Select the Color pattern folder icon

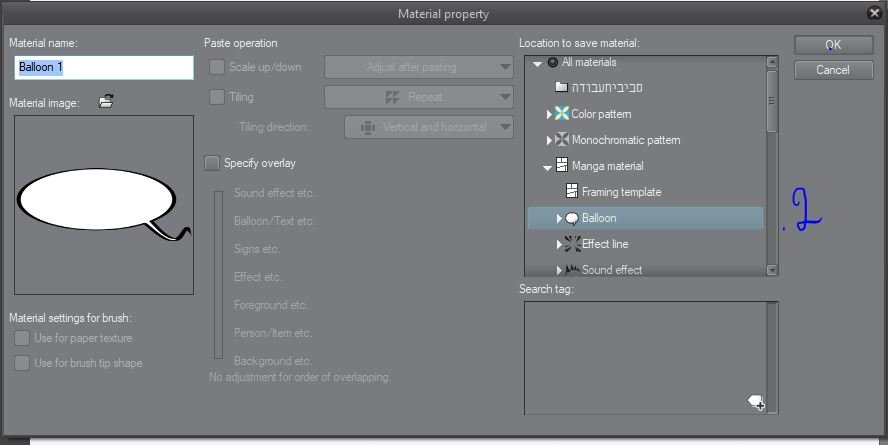(562, 114)
